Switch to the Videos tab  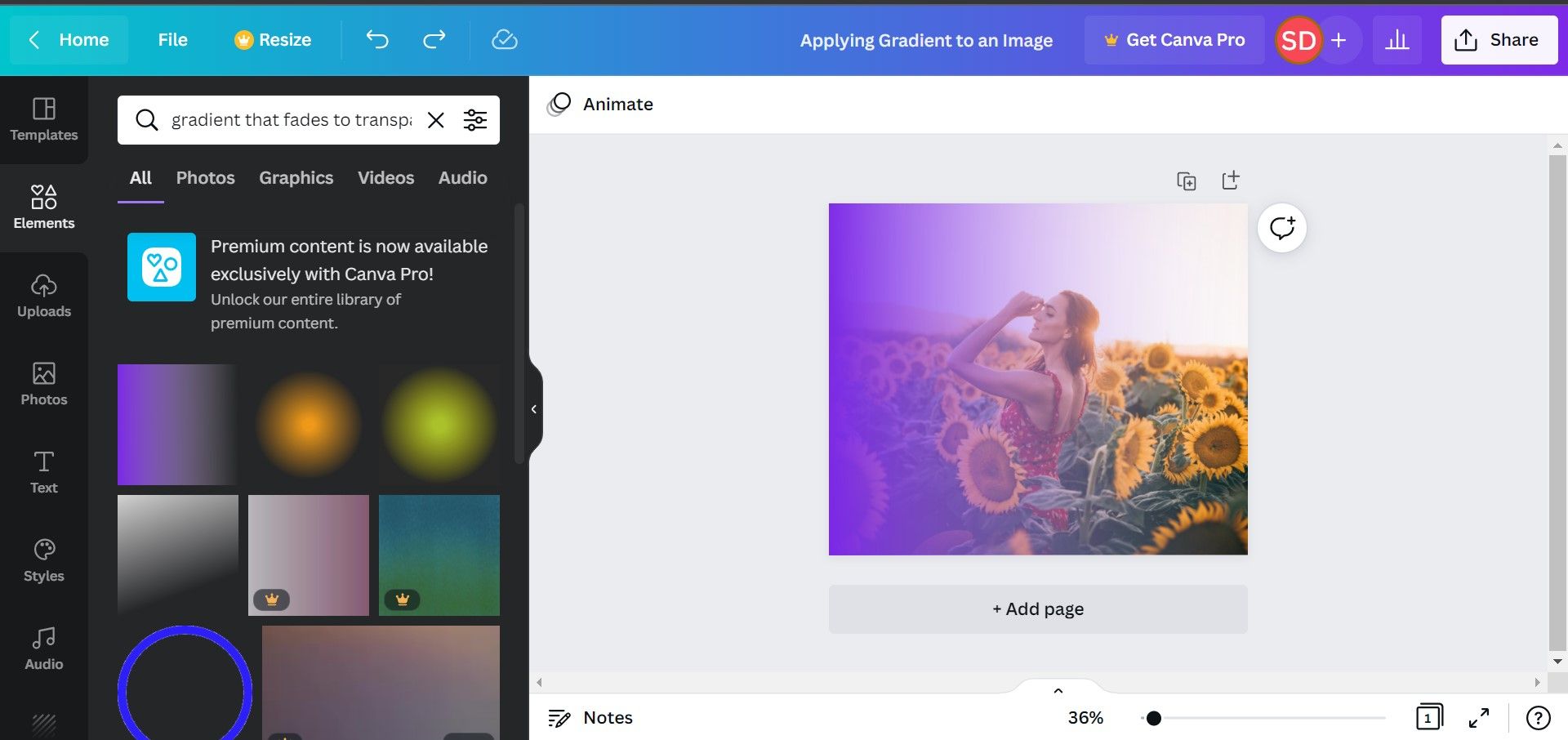(386, 178)
